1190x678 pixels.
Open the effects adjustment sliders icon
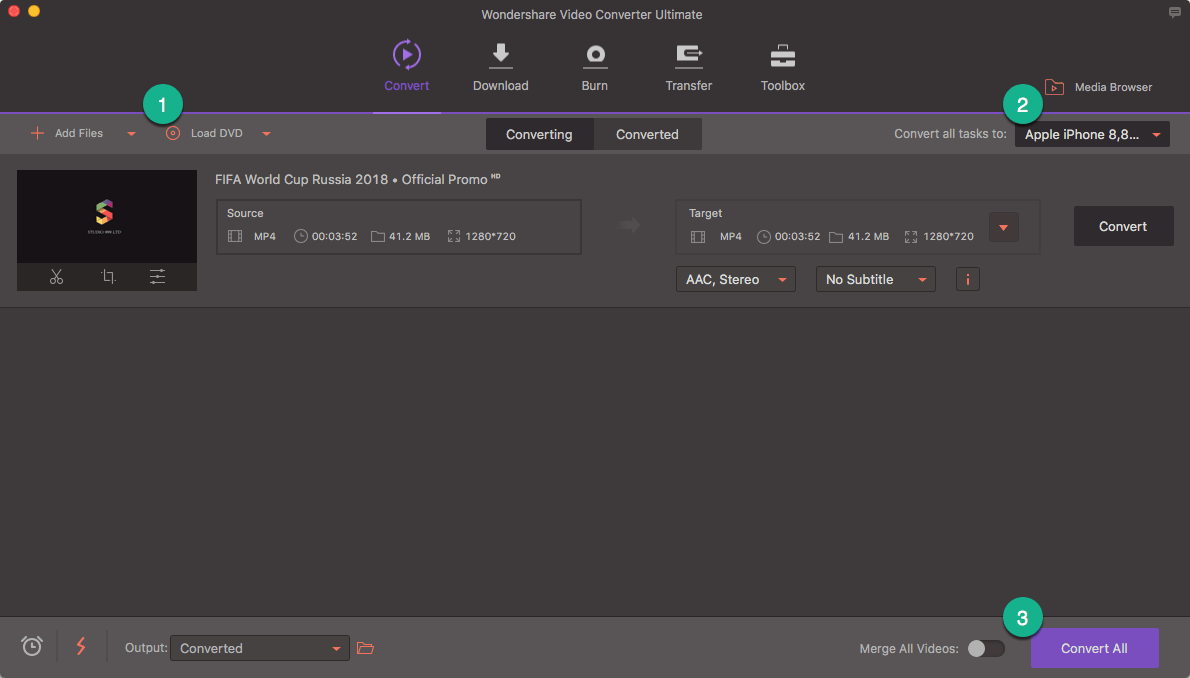[x=157, y=276]
